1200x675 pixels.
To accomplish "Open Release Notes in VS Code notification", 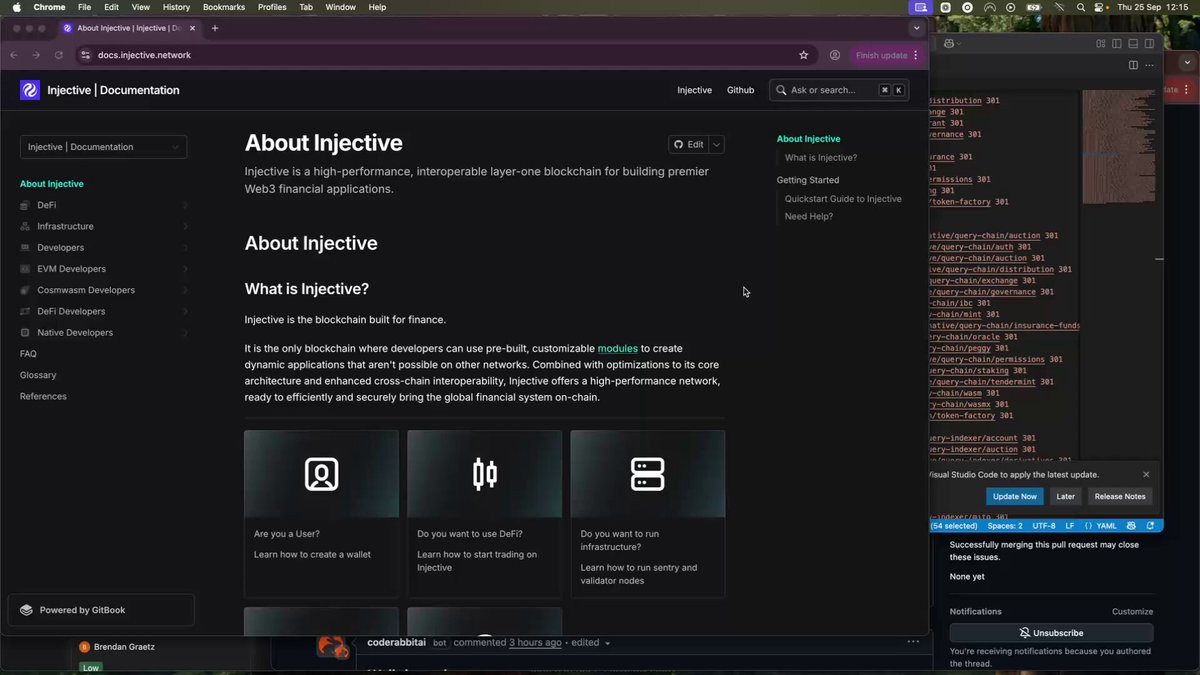I will pyautogui.click(x=1120, y=496).
